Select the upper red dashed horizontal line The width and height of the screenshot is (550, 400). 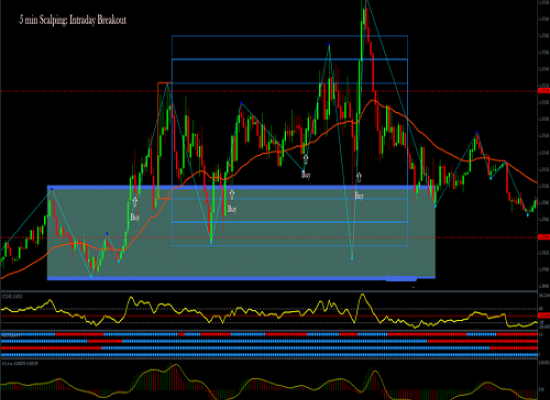(x=269, y=91)
